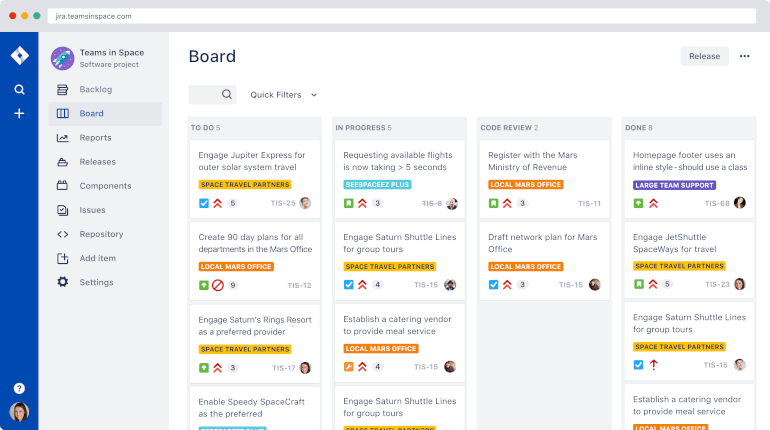Screen dimensions: 770x430
Task: Expand the Quick Filters dropdown
Action: [283, 95]
